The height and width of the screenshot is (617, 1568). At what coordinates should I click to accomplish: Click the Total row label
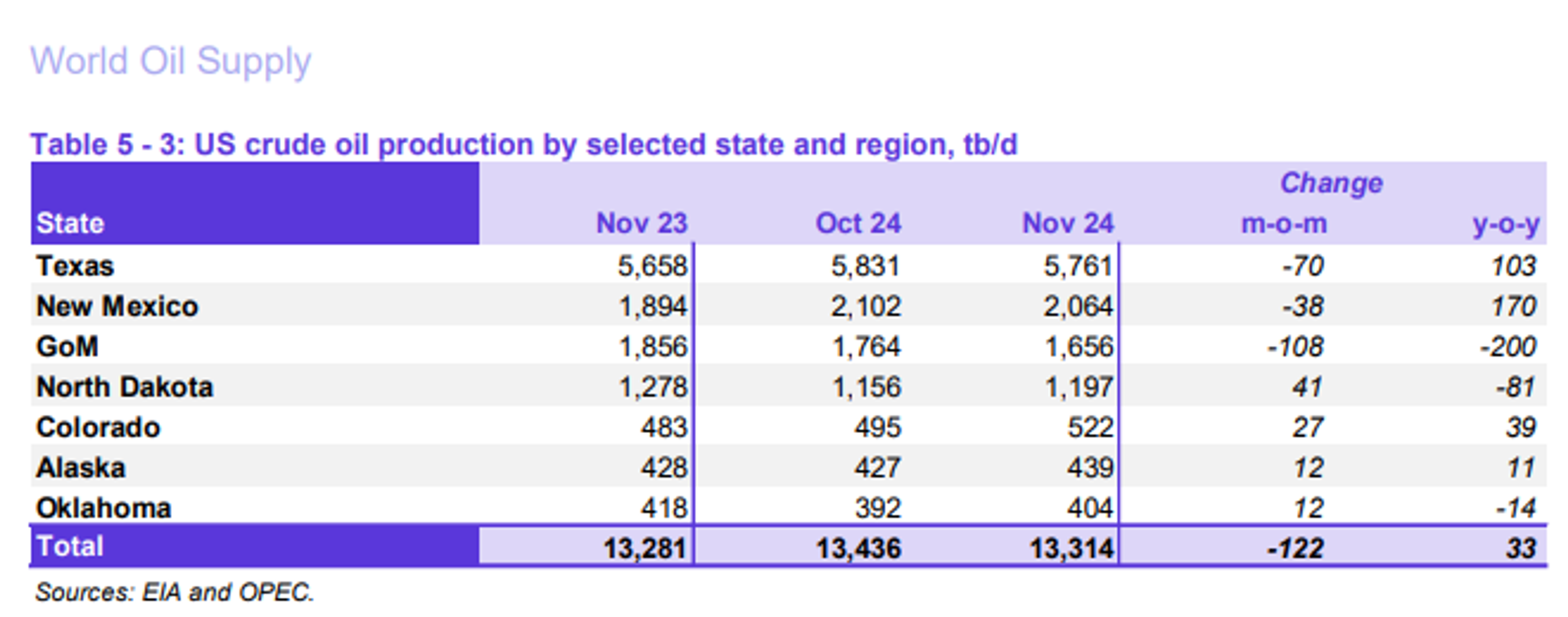70,546
